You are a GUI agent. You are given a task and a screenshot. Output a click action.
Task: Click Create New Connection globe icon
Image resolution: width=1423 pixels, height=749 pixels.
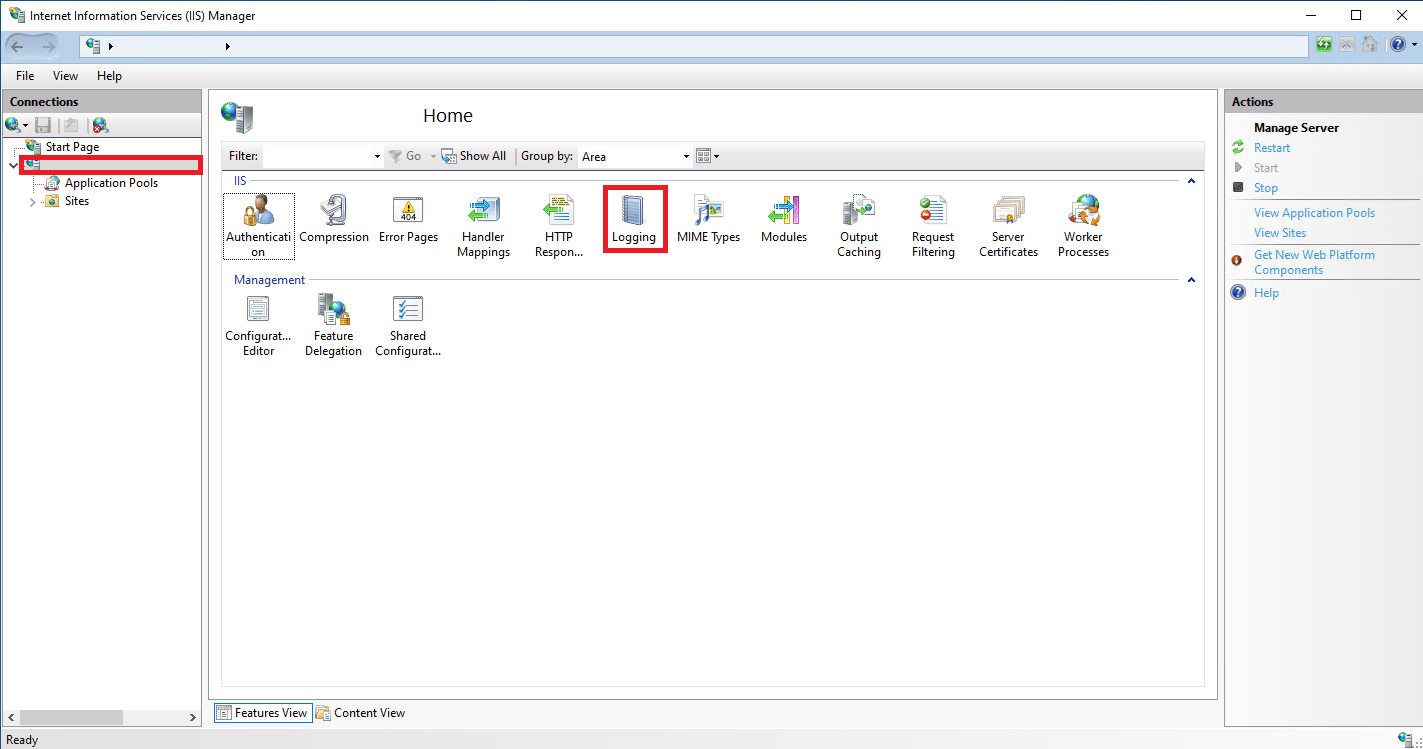[x=13, y=125]
